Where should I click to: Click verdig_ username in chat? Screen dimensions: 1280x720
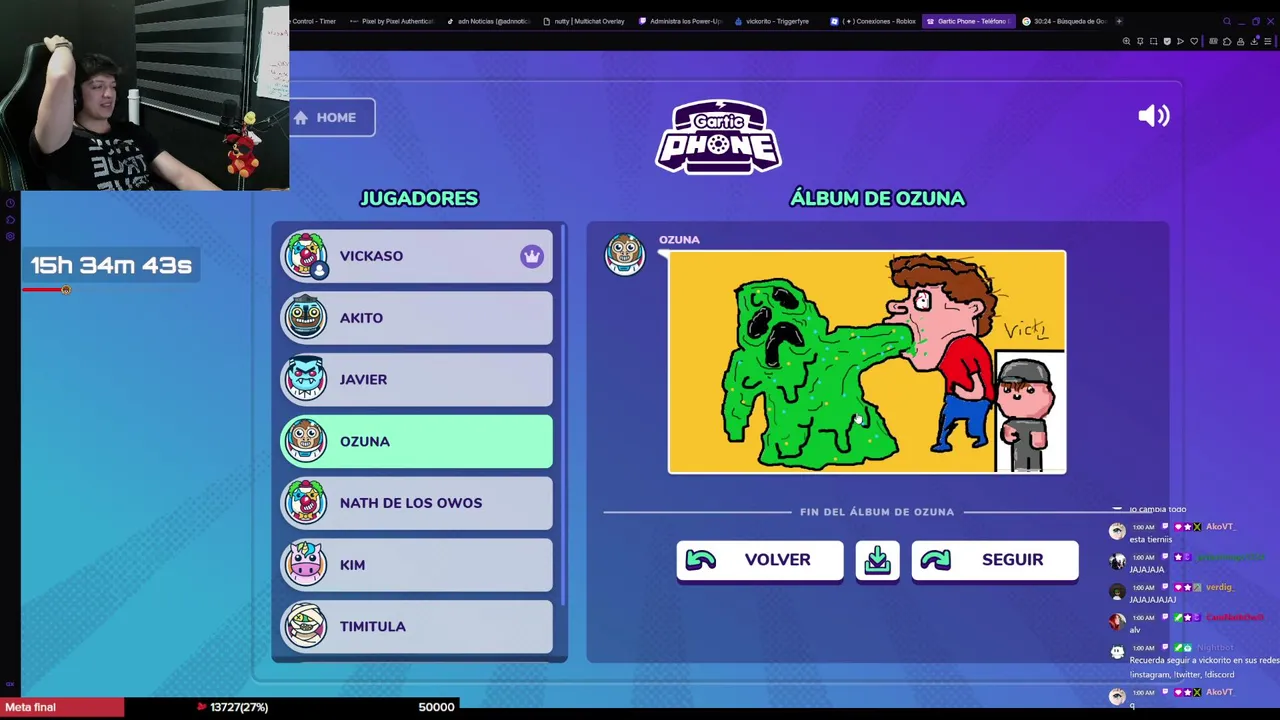pyautogui.click(x=1219, y=587)
